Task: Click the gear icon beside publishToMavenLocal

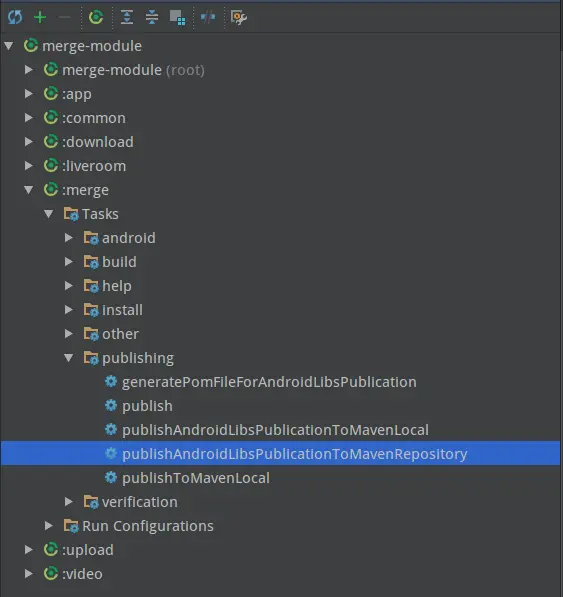Action: (111, 477)
